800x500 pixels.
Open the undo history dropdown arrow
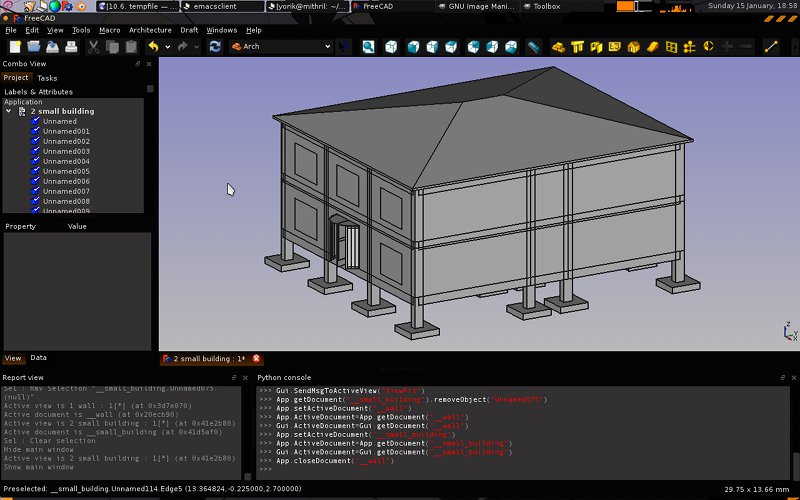click(166, 46)
